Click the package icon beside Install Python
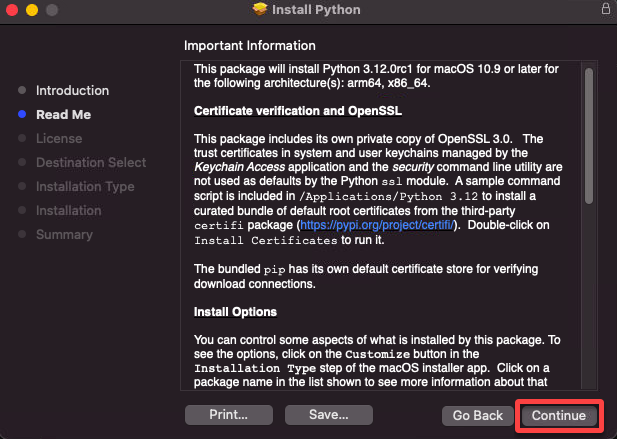Image resolution: width=617 pixels, height=439 pixels. (x=260, y=9)
